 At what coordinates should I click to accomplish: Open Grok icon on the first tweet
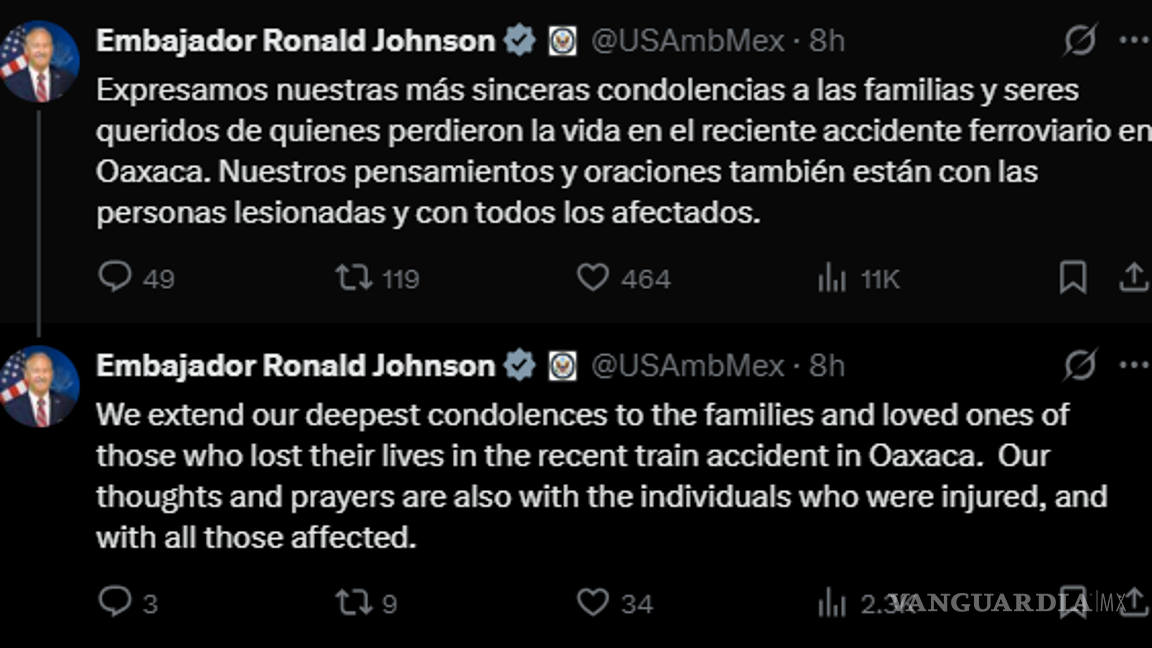pyautogui.click(x=1080, y=41)
